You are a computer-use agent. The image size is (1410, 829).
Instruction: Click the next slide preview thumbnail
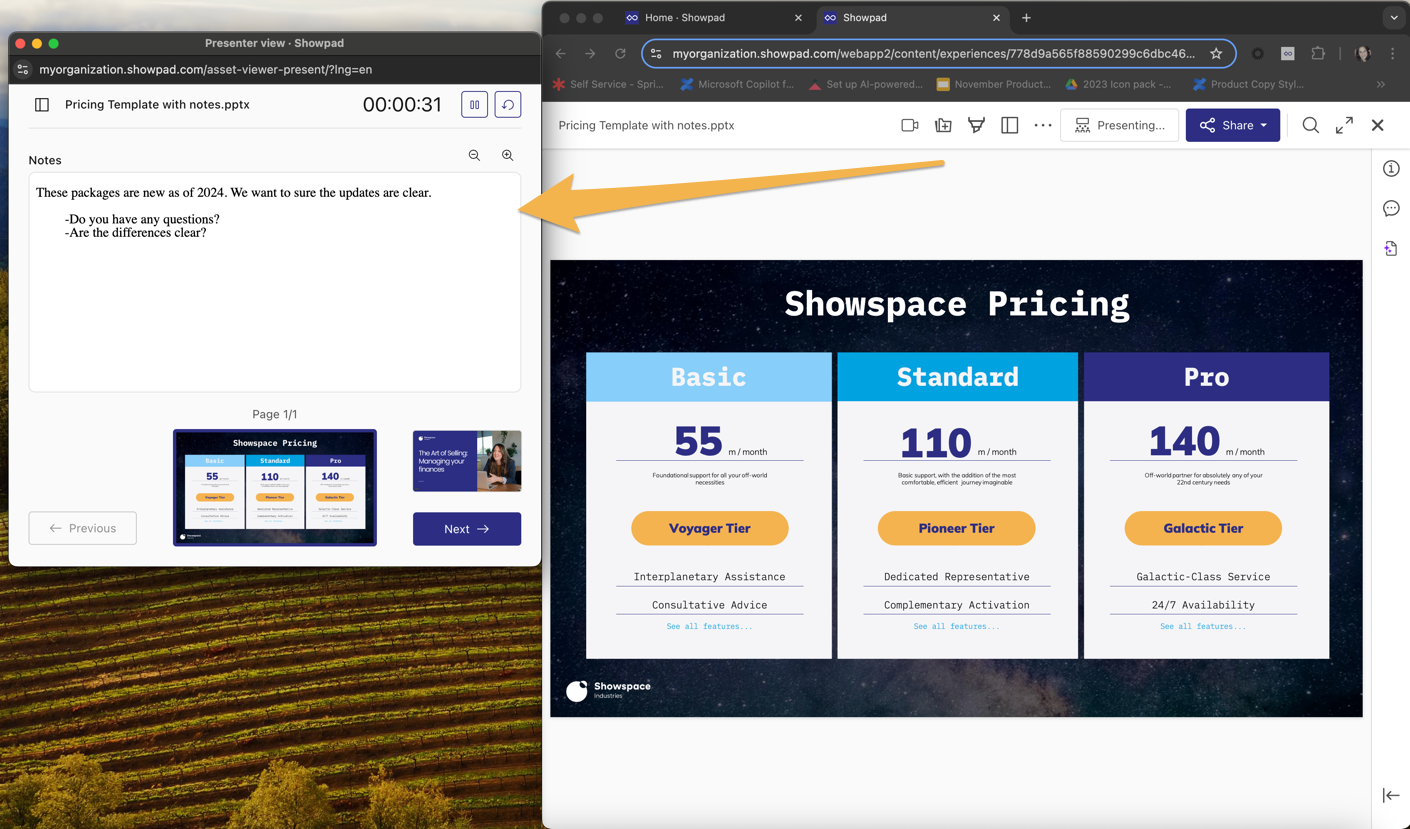(466, 461)
